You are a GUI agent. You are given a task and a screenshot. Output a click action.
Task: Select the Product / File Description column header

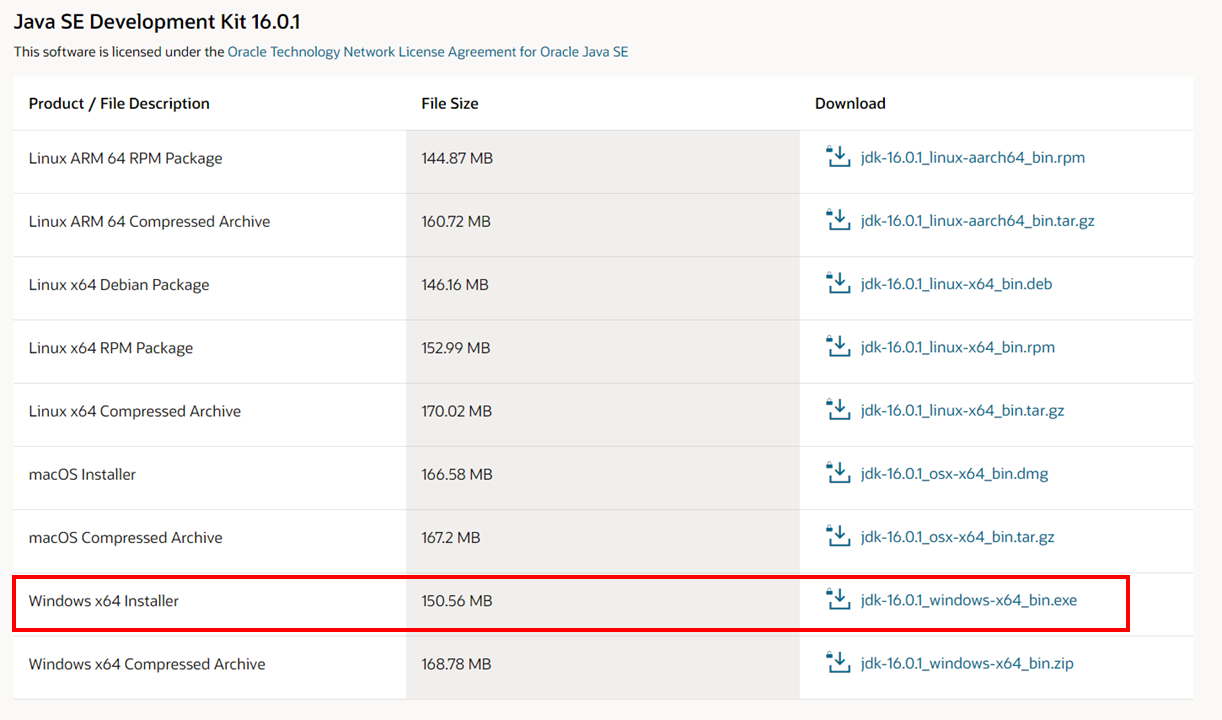pos(119,104)
